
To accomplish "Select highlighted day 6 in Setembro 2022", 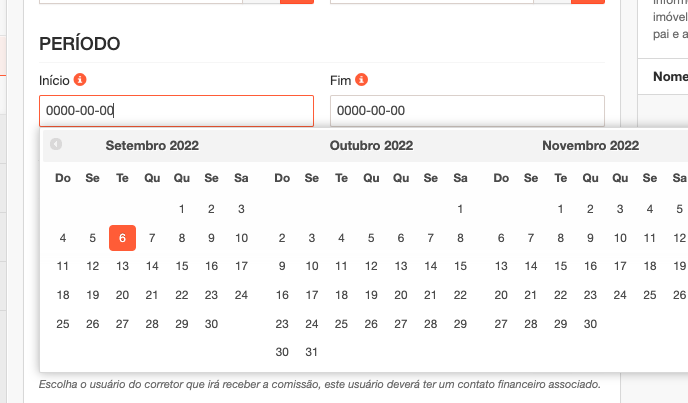I will 122,238.
